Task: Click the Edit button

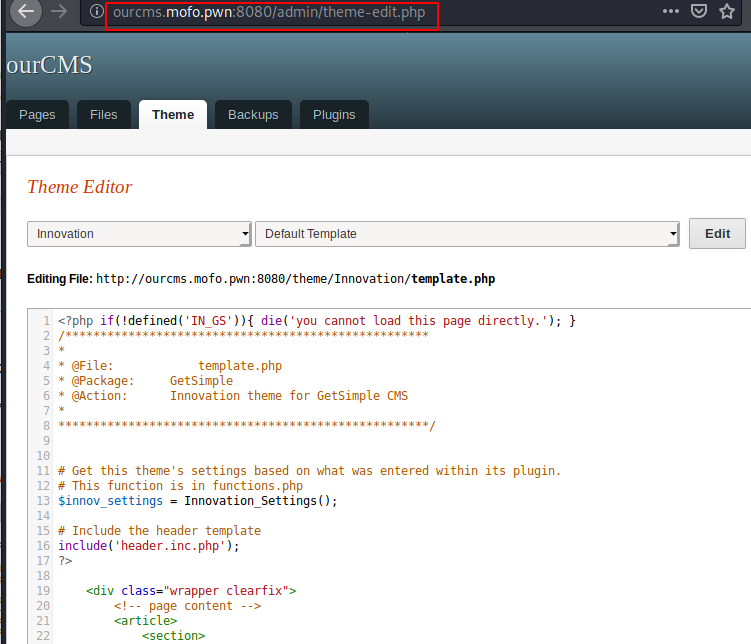Action: point(717,234)
